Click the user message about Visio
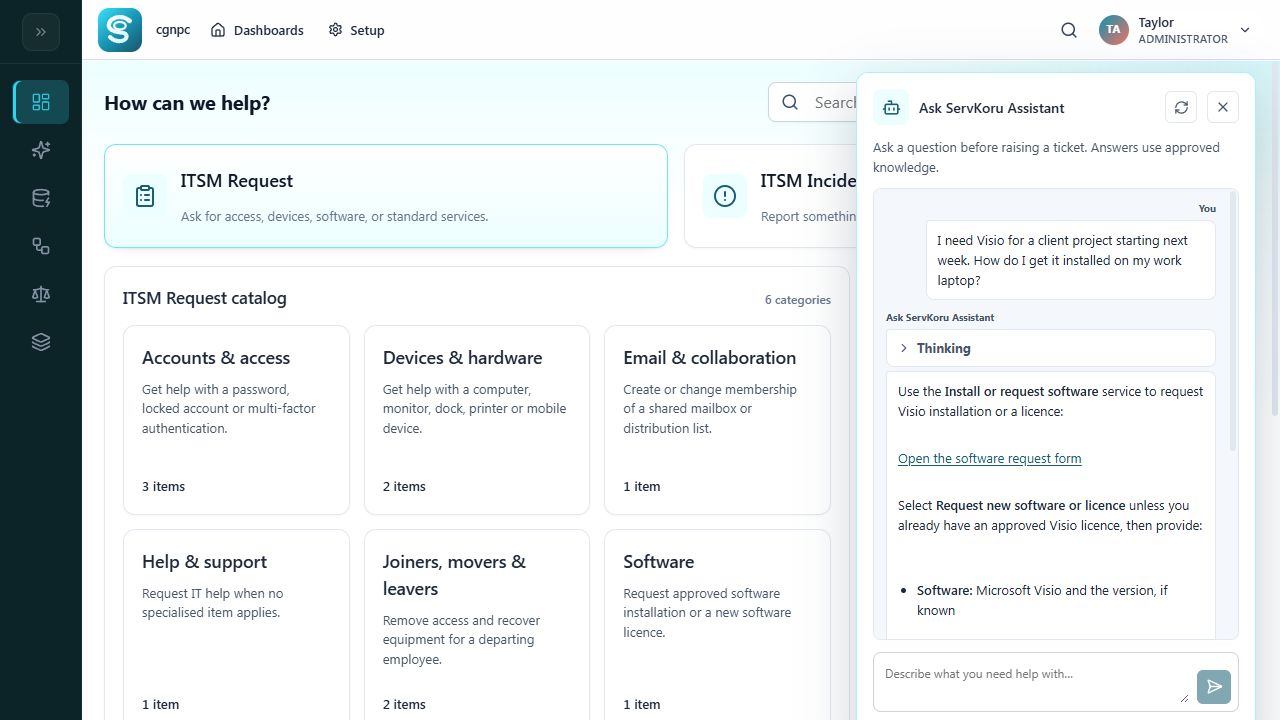 click(1070, 260)
